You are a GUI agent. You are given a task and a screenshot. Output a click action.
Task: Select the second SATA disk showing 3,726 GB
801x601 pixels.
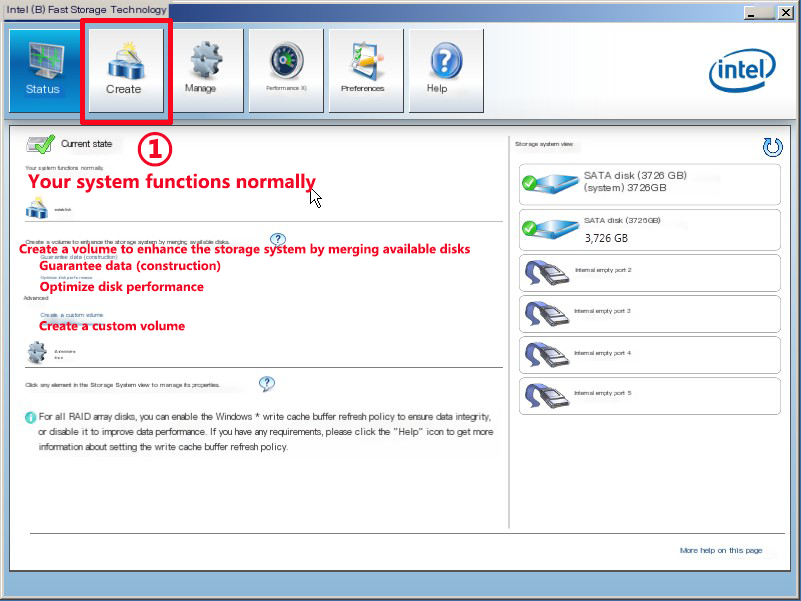click(x=649, y=229)
